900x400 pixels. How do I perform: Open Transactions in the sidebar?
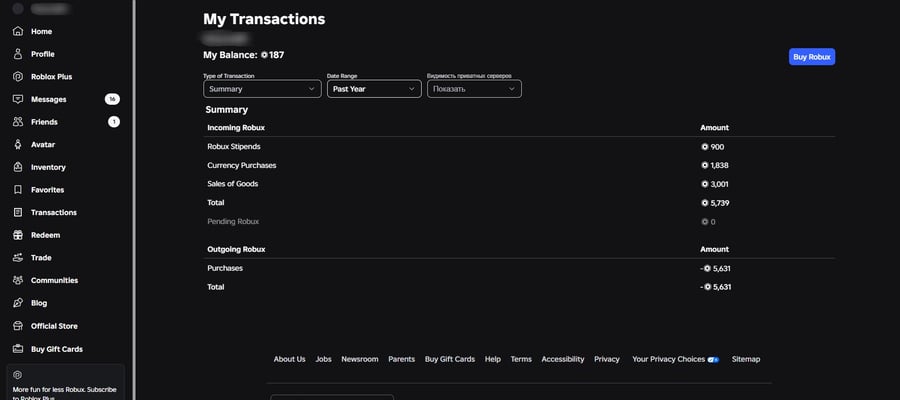54,212
